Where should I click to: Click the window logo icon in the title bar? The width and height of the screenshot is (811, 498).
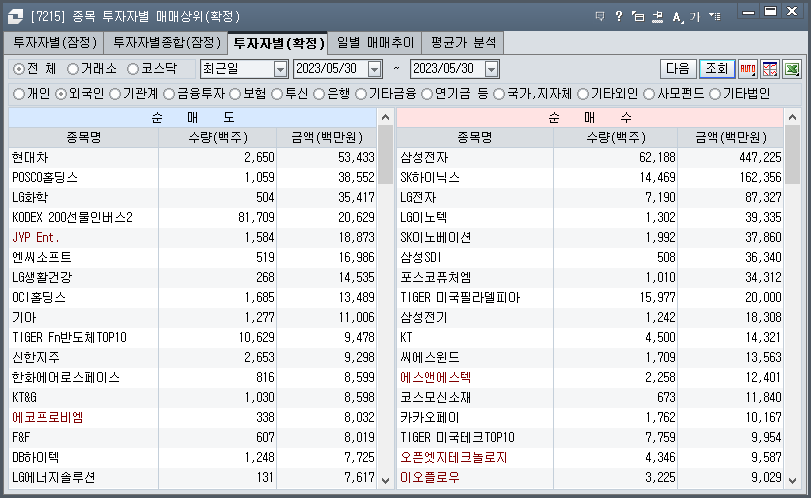point(15,17)
